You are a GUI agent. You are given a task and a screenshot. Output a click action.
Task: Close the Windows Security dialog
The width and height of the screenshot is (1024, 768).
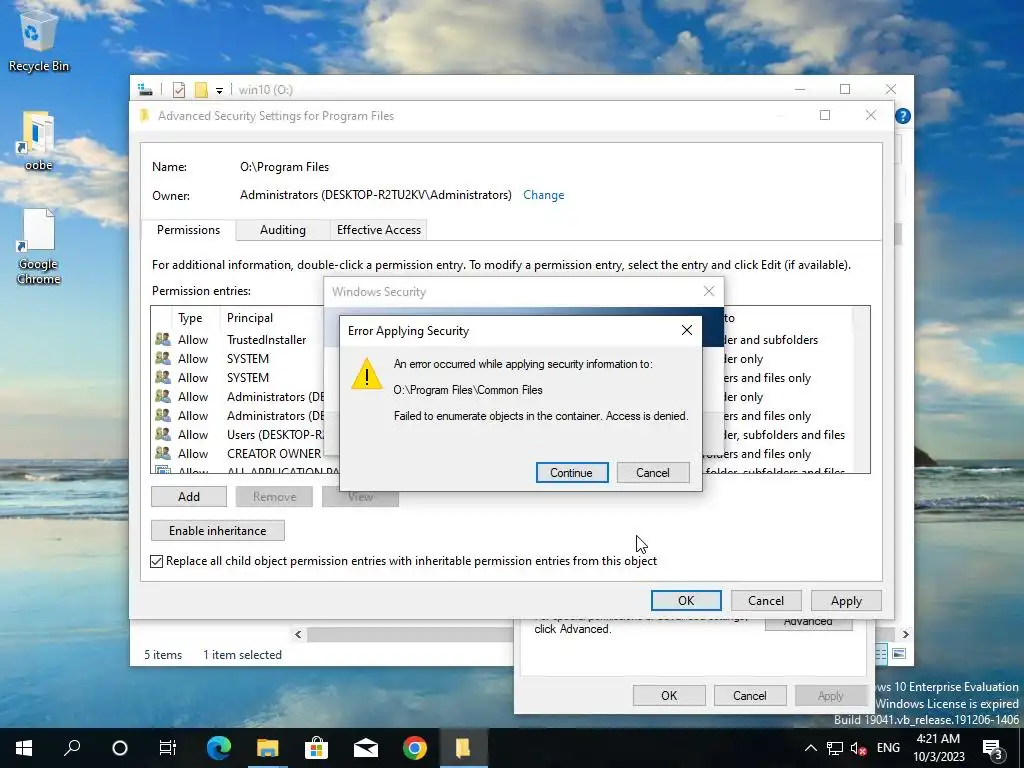[x=709, y=291]
